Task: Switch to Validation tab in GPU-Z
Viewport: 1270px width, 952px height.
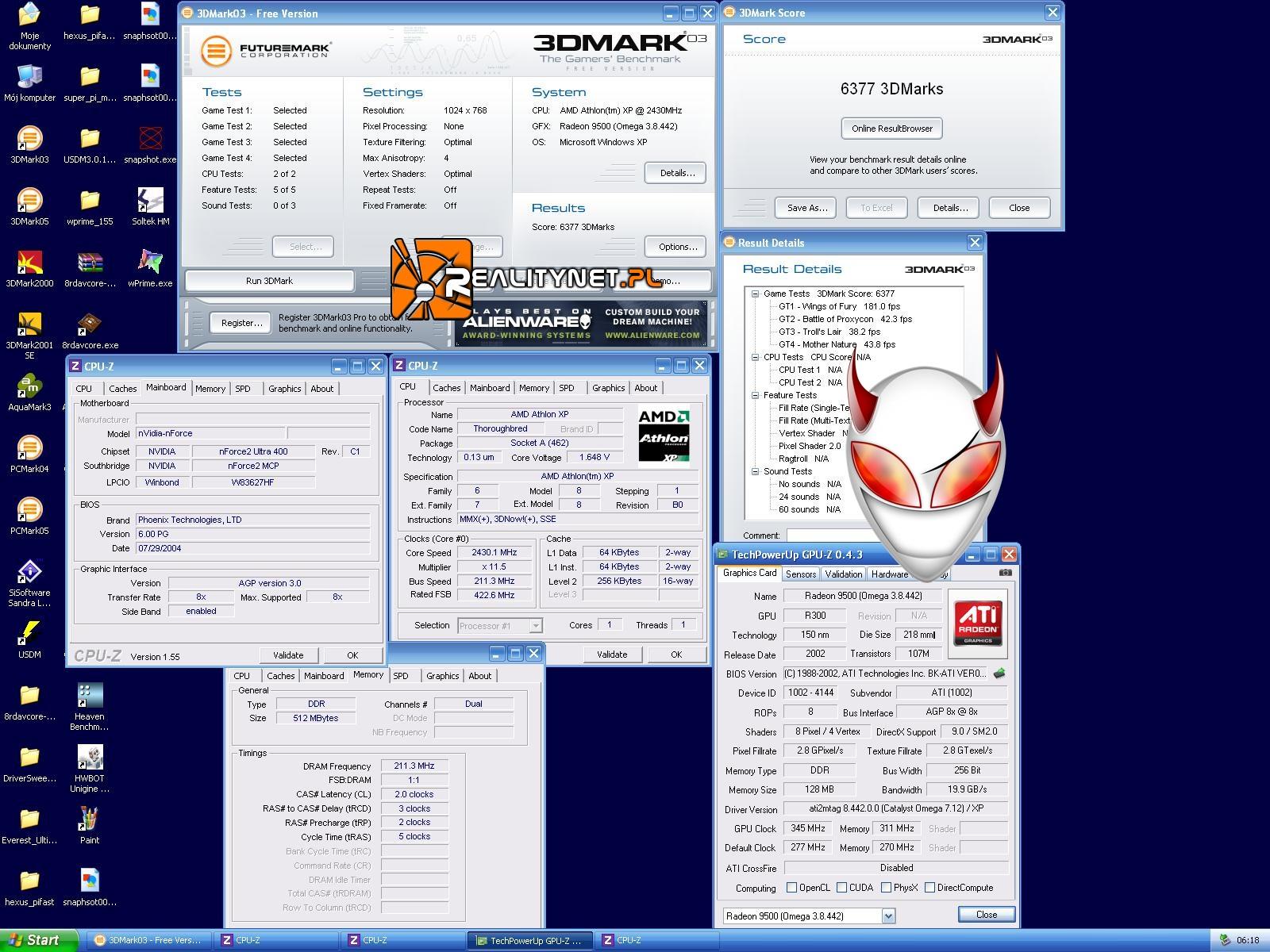Action: pyautogui.click(x=843, y=574)
